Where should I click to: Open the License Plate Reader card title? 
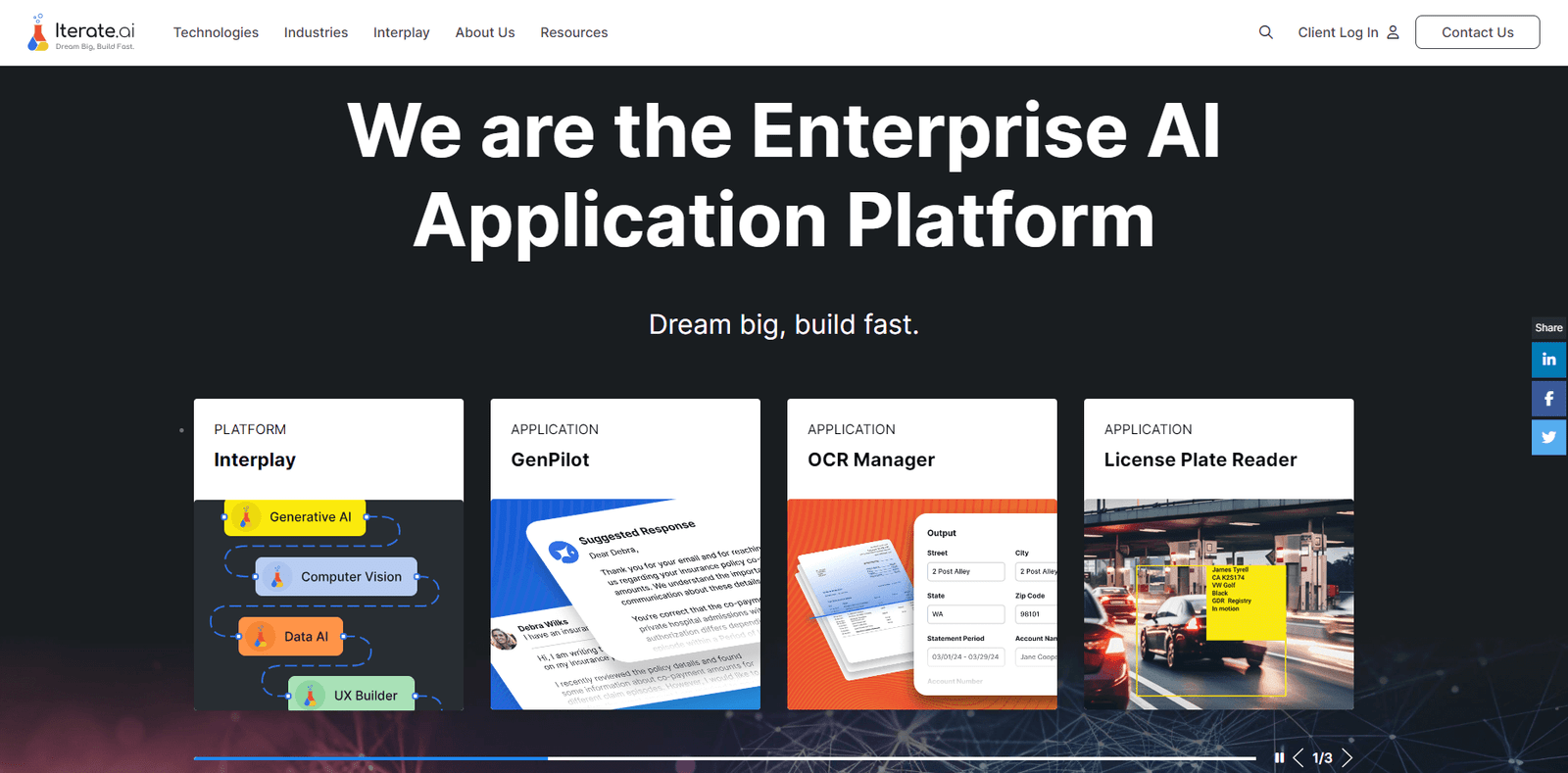tap(1200, 459)
